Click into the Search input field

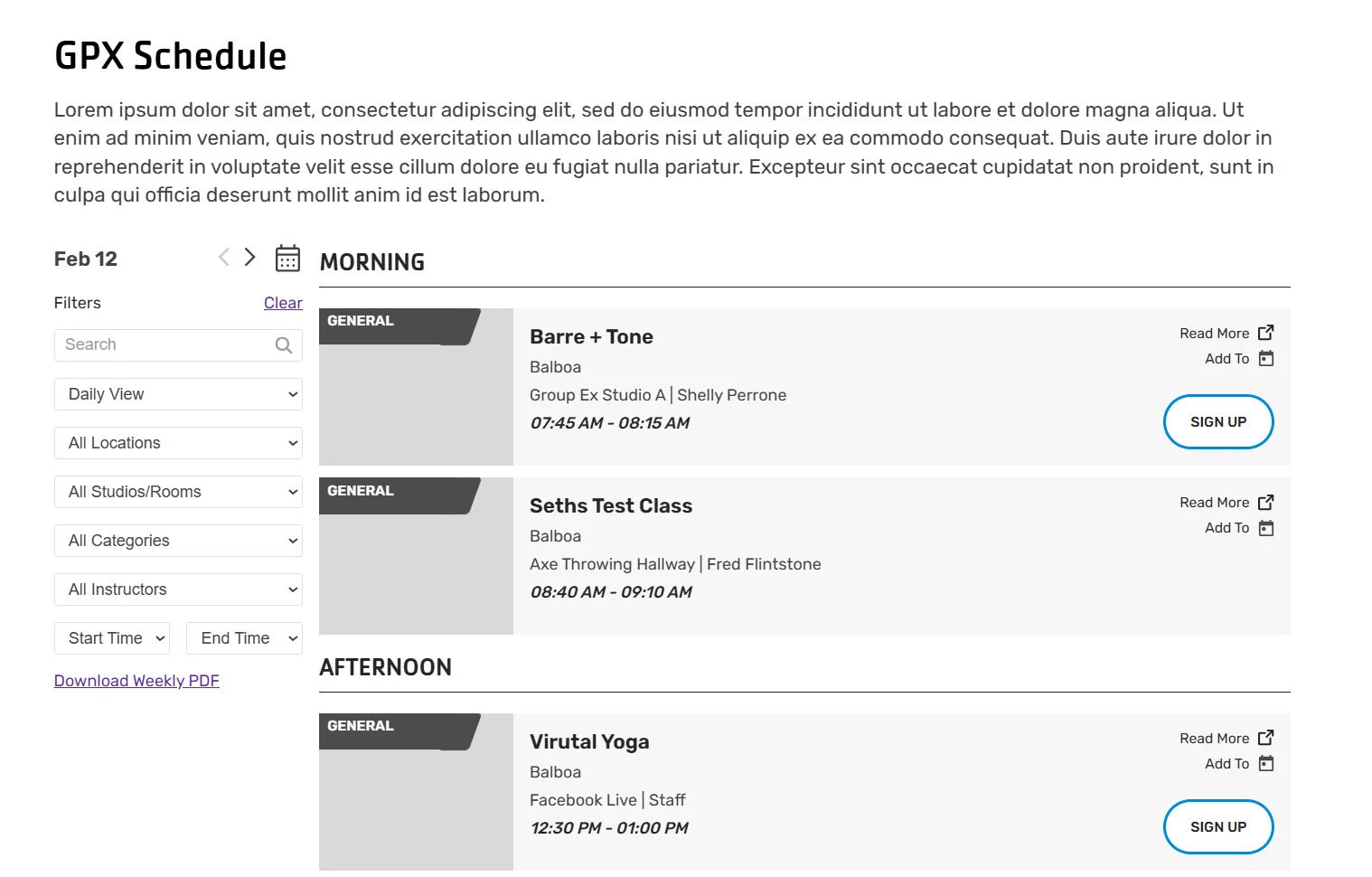163,345
